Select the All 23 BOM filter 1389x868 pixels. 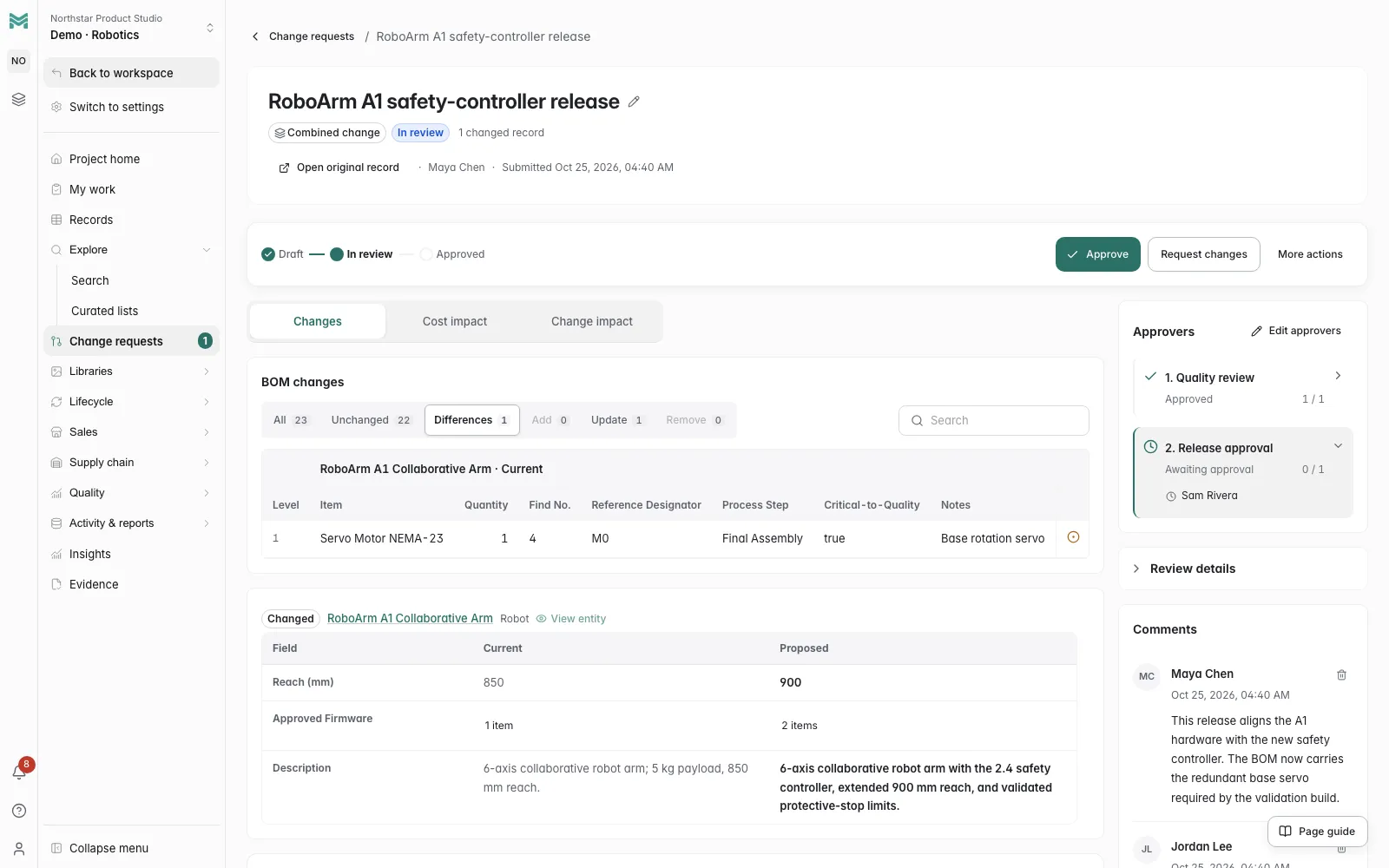(x=291, y=420)
